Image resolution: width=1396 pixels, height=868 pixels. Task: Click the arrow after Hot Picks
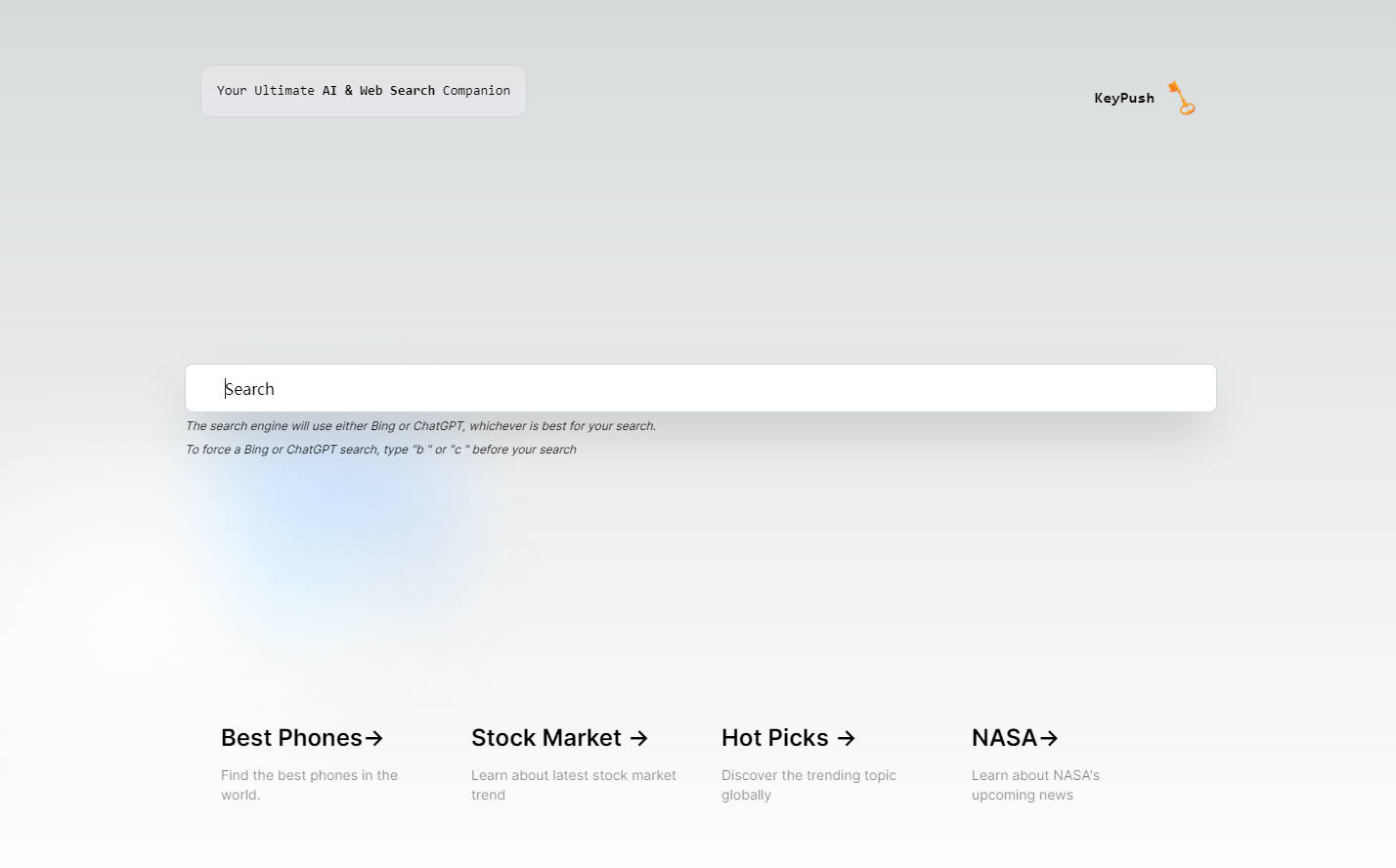click(846, 738)
